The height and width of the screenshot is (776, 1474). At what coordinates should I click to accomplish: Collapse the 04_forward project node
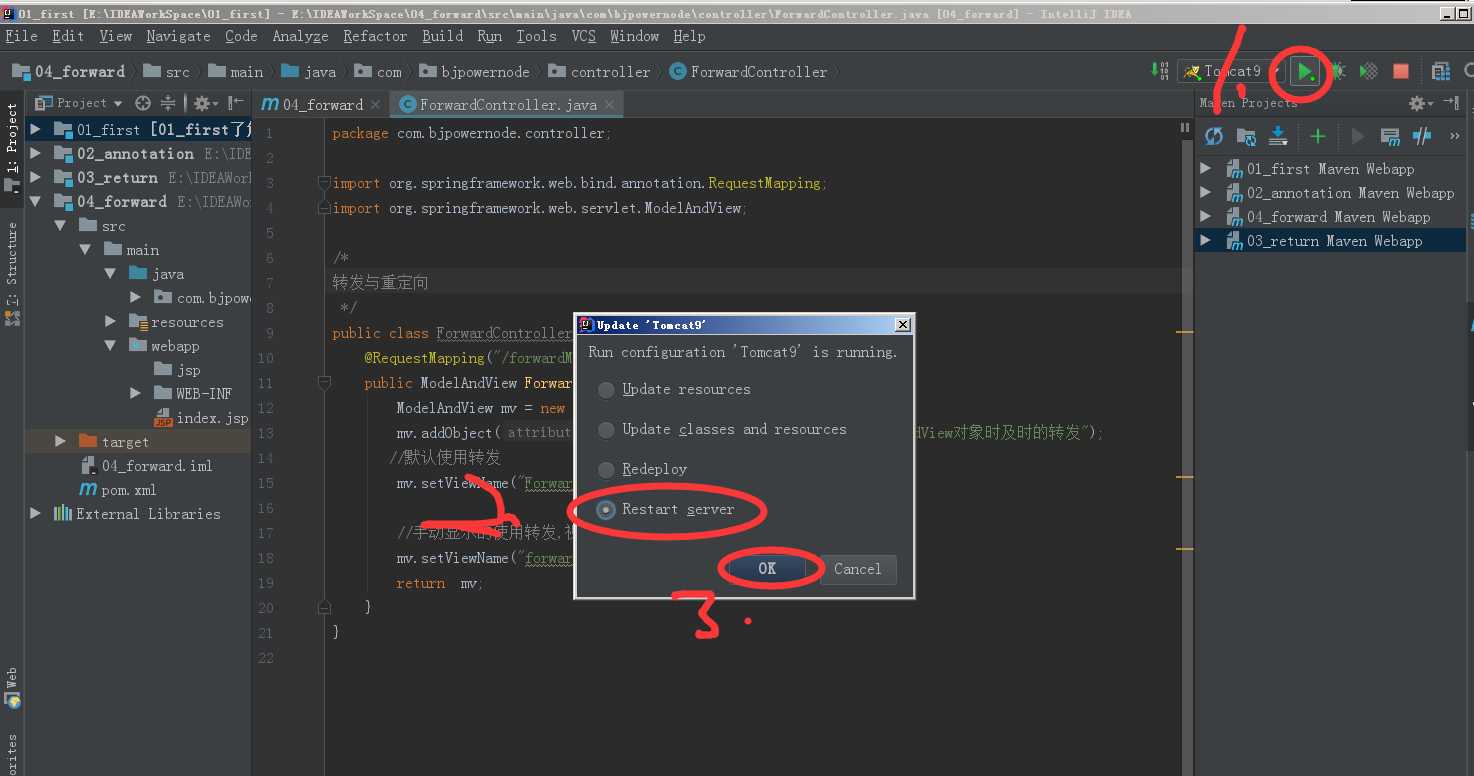[36, 202]
